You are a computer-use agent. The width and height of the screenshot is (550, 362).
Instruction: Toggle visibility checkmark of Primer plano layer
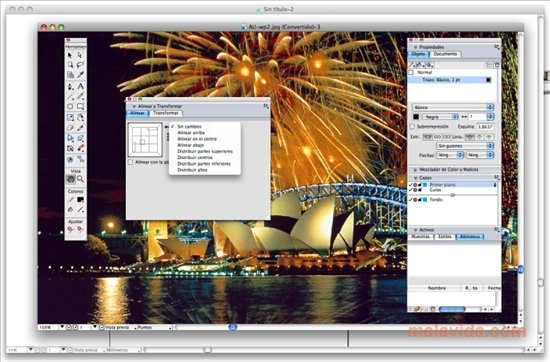click(x=410, y=185)
